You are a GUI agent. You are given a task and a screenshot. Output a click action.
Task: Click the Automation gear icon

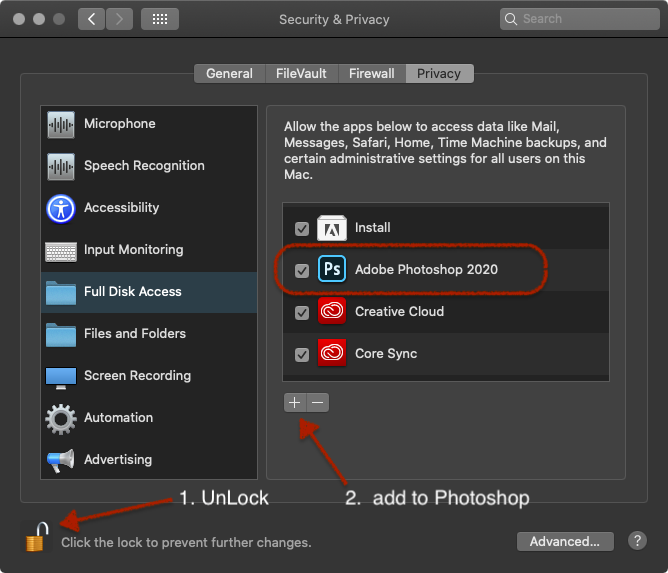coord(61,418)
